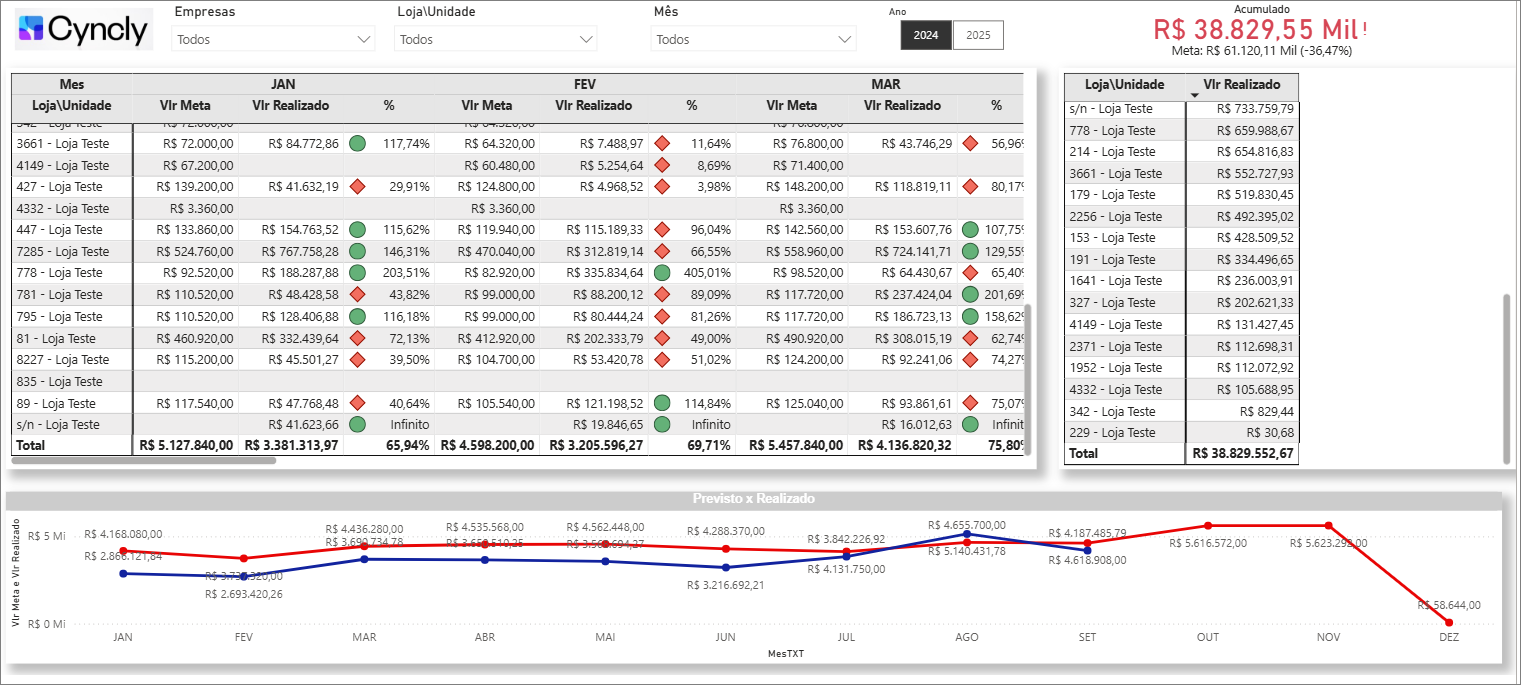The image size is (1521, 685).
Task: Click the FEV column group header
Action: click(585, 84)
